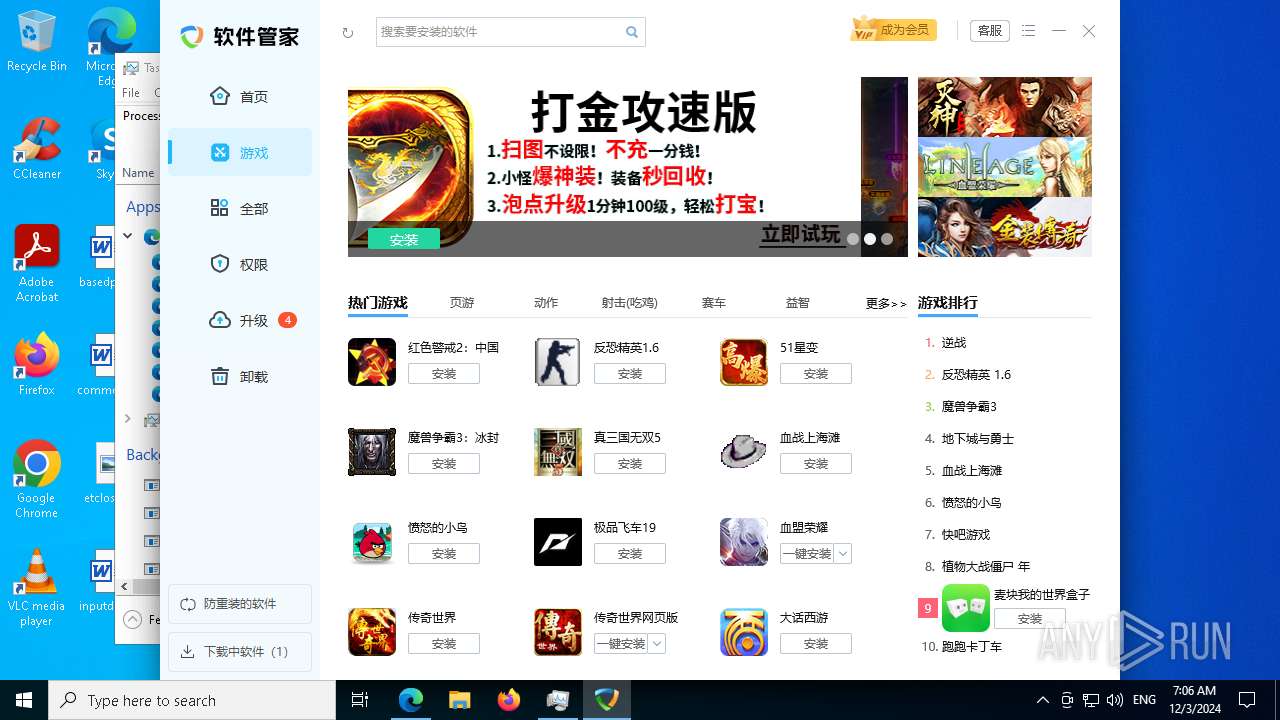Open the CCleaner desktop shortcut

point(37,148)
